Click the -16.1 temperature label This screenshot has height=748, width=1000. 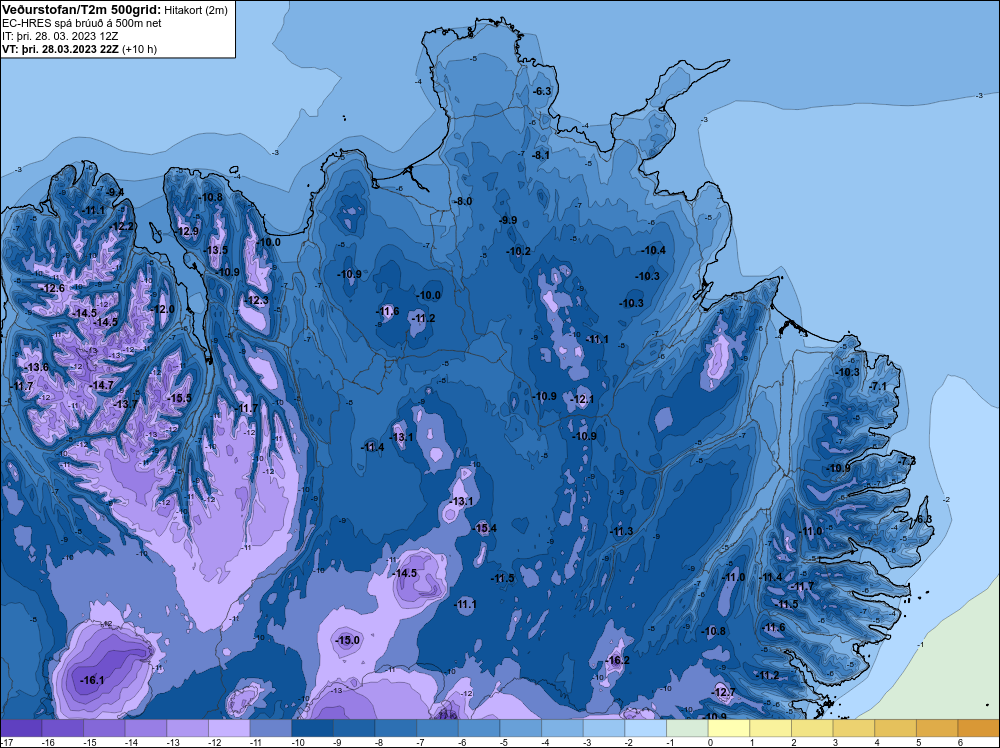92,680
